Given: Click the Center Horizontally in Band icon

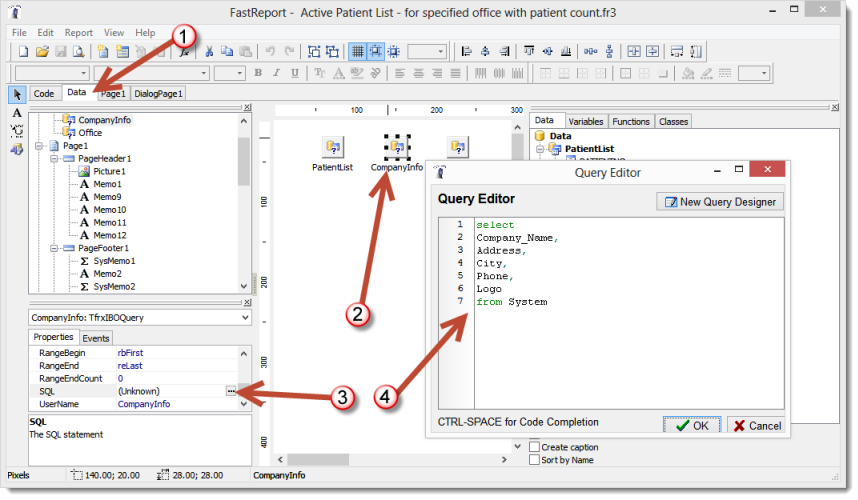Looking at the screenshot, I should [634, 51].
